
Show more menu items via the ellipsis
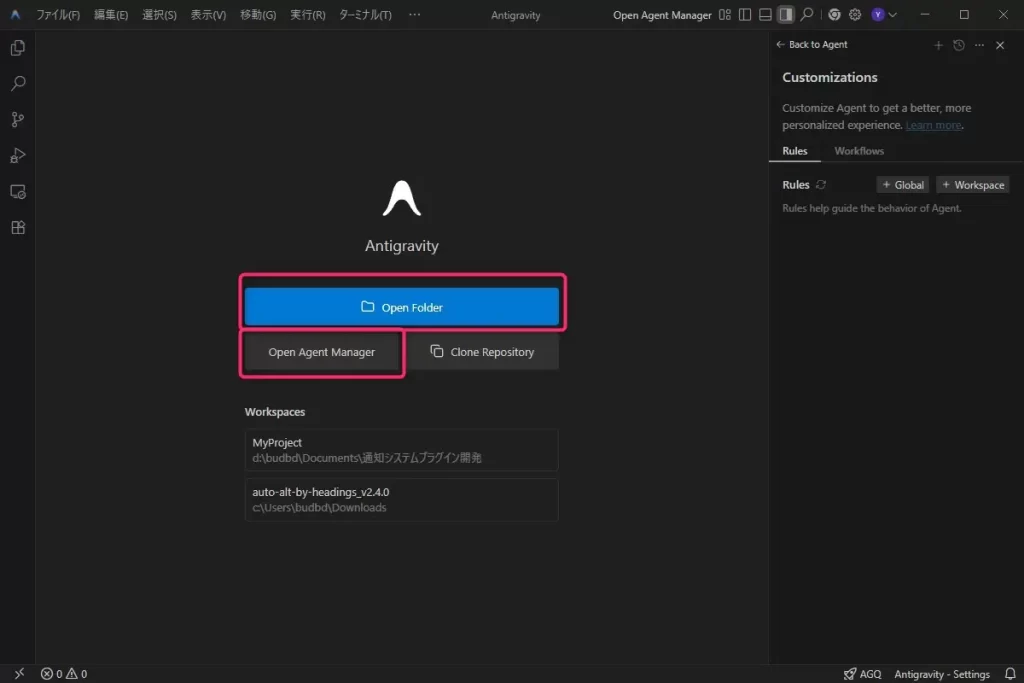click(x=414, y=14)
